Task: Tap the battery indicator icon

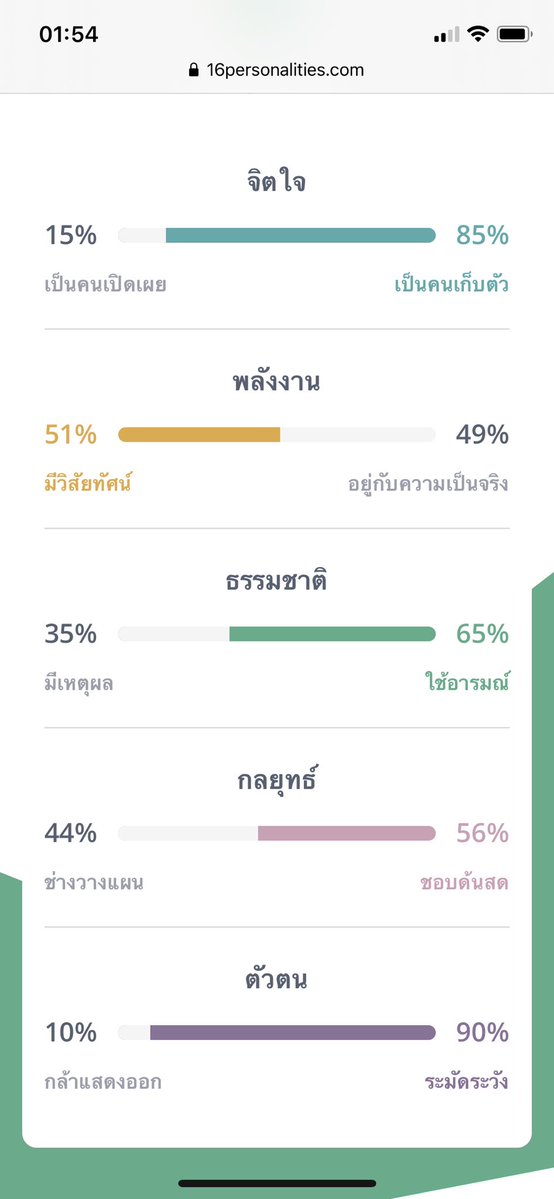Action: (515, 34)
